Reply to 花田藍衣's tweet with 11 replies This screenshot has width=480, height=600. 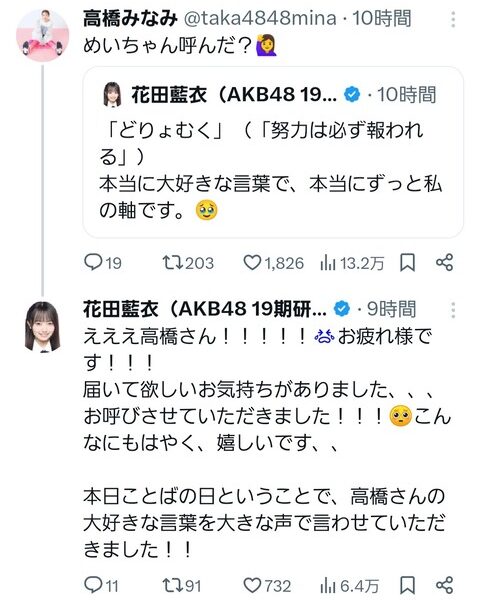click(x=93, y=584)
